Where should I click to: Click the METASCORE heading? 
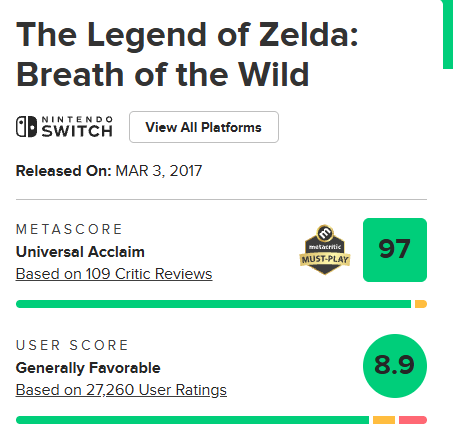point(69,229)
